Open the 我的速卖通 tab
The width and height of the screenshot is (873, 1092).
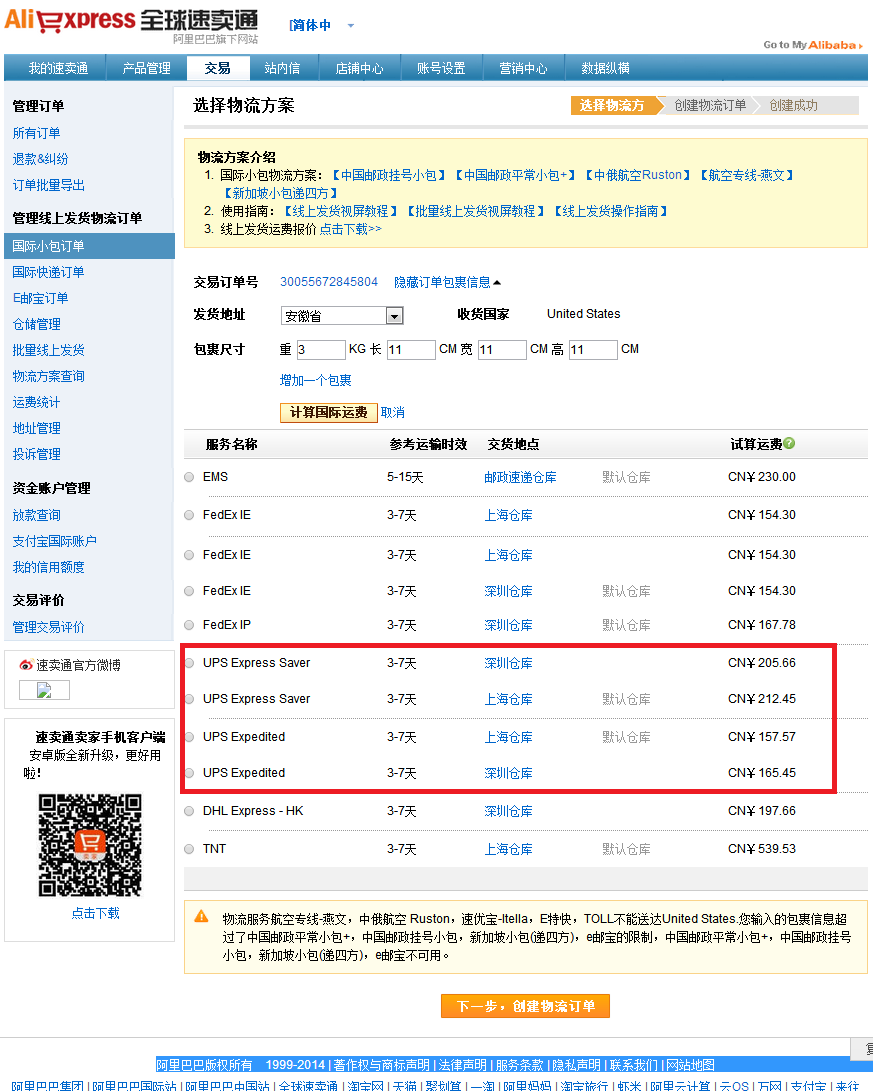[x=58, y=68]
